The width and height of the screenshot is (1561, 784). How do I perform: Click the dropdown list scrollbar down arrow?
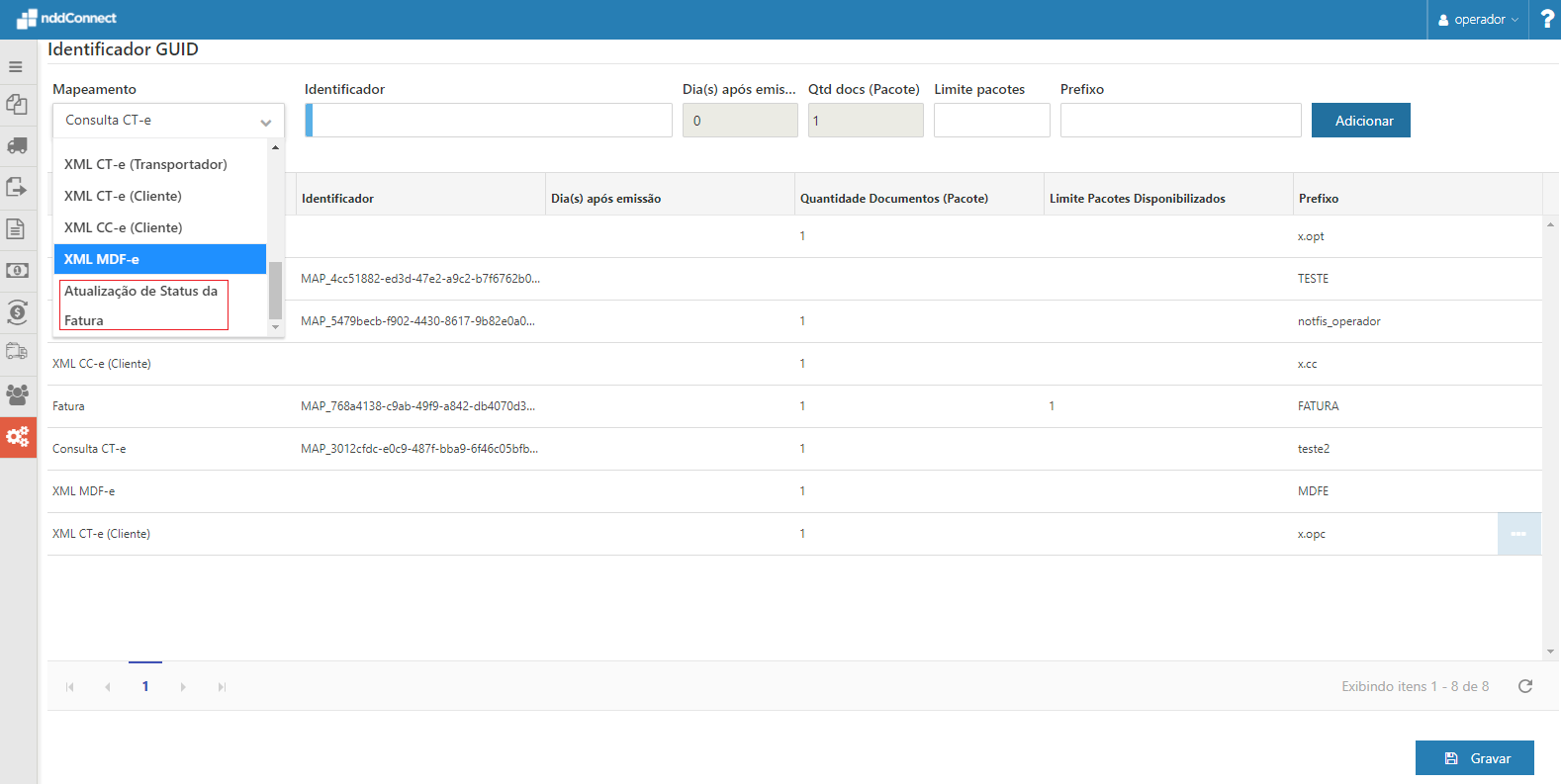tap(275, 327)
